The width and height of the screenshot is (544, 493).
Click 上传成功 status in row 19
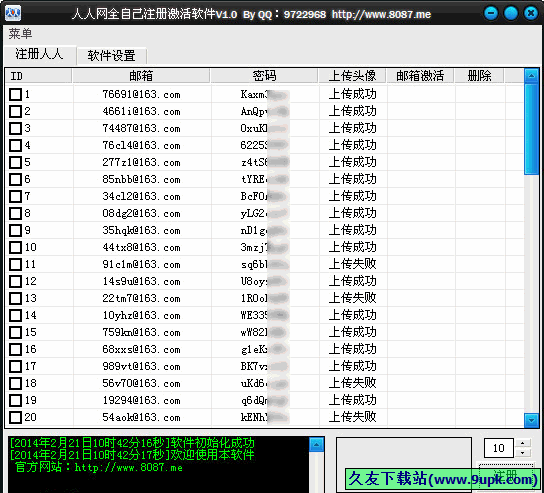(x=352, y=400)
